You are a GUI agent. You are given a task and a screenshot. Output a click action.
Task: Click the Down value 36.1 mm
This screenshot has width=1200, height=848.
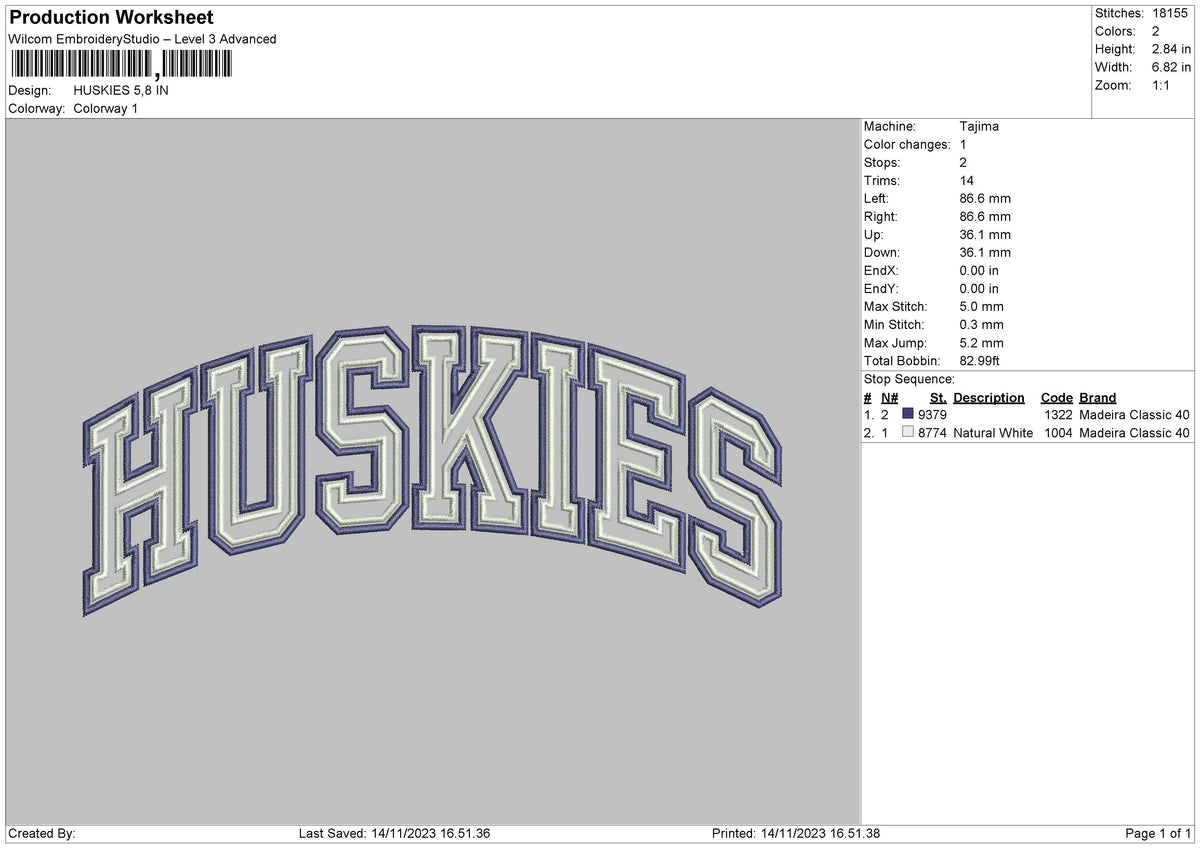point(985,252)
